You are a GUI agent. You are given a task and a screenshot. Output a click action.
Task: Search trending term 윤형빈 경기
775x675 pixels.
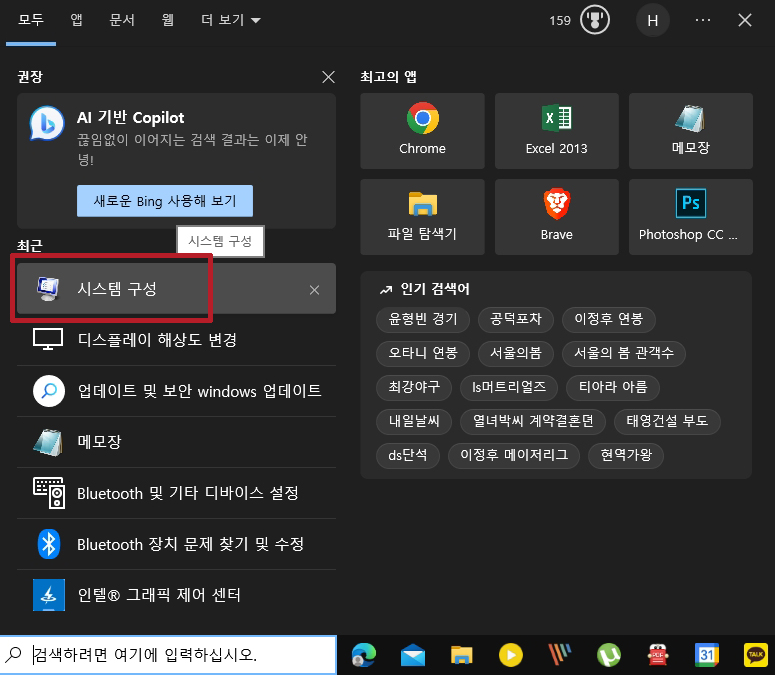coord(423,319)
